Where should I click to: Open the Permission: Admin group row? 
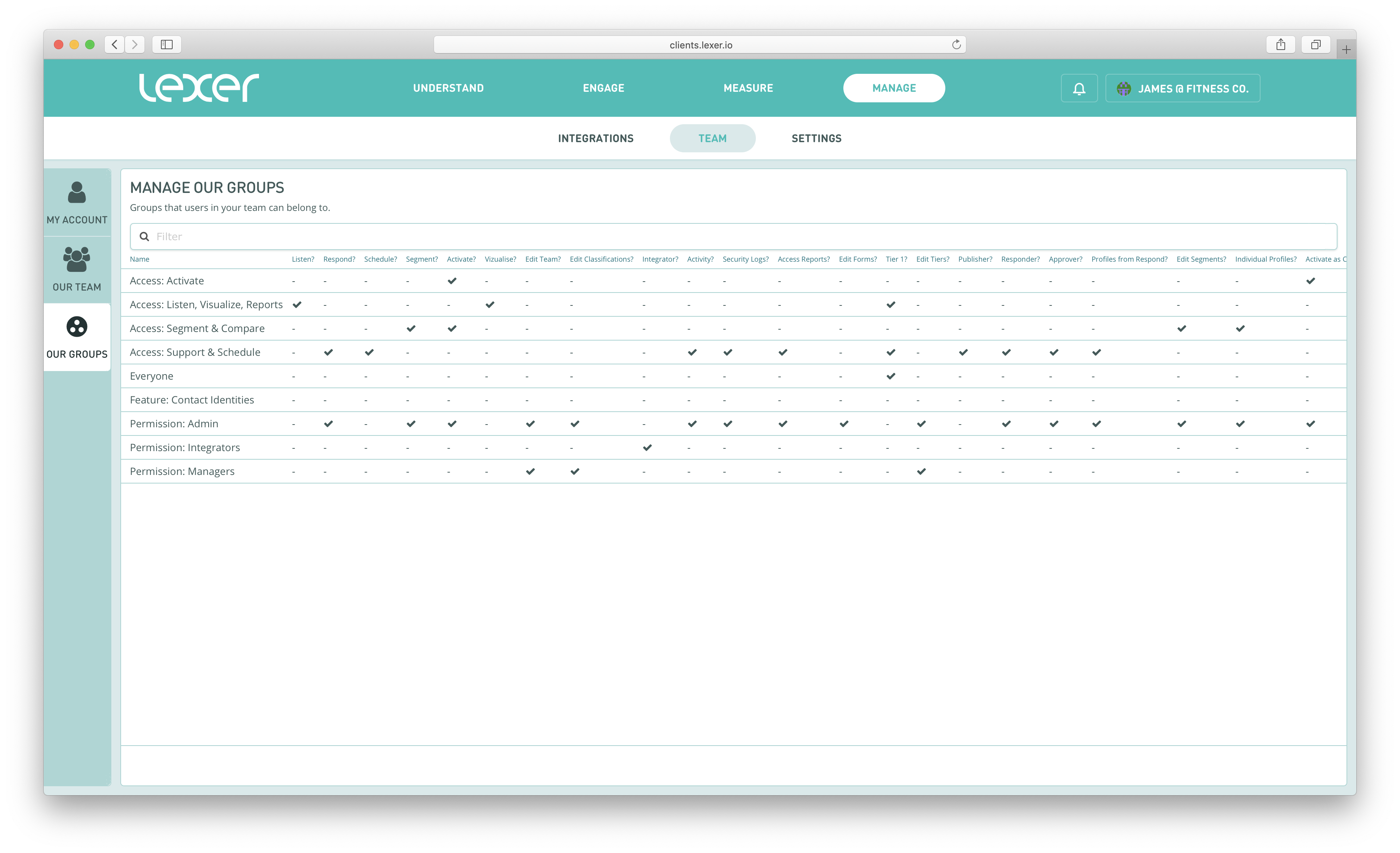tap(174, 424)
